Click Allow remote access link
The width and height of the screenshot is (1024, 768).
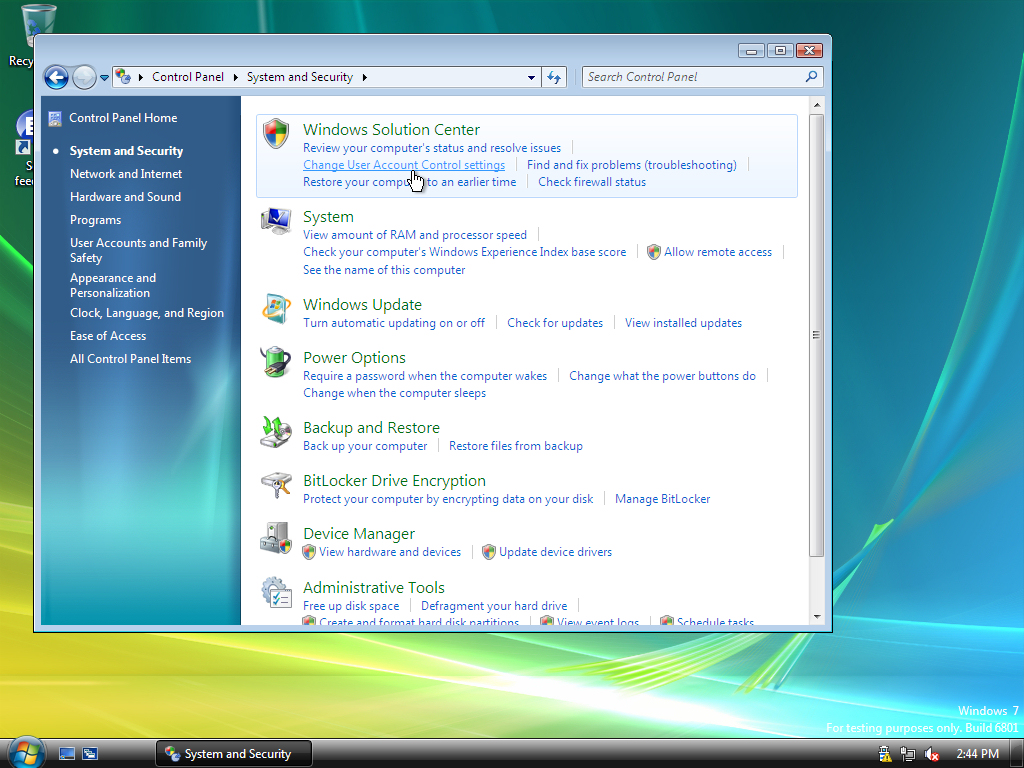718,252
